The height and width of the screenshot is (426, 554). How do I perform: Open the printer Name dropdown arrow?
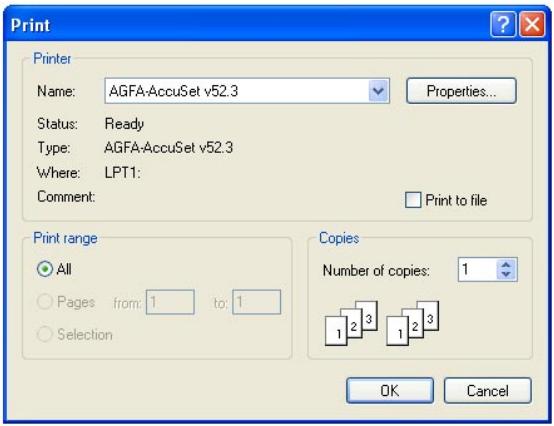click(x=378, y=91)
